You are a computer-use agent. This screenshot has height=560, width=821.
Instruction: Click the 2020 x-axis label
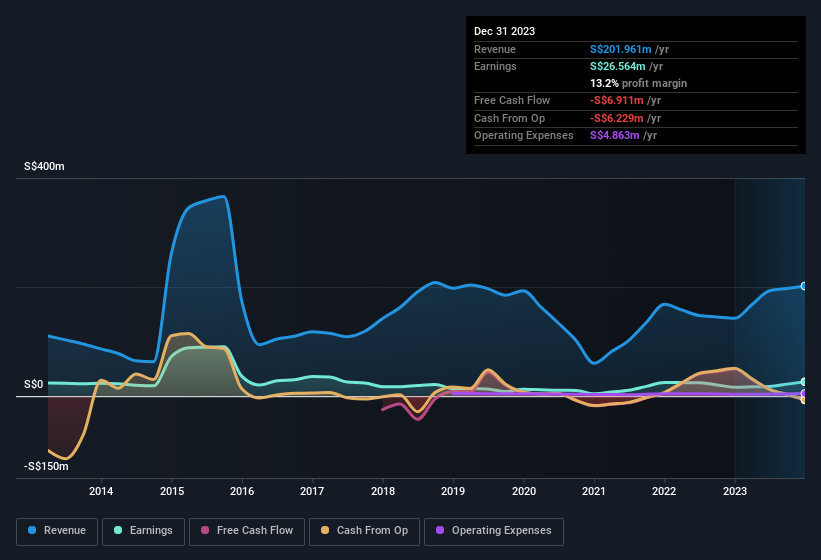tap(524, 491)
